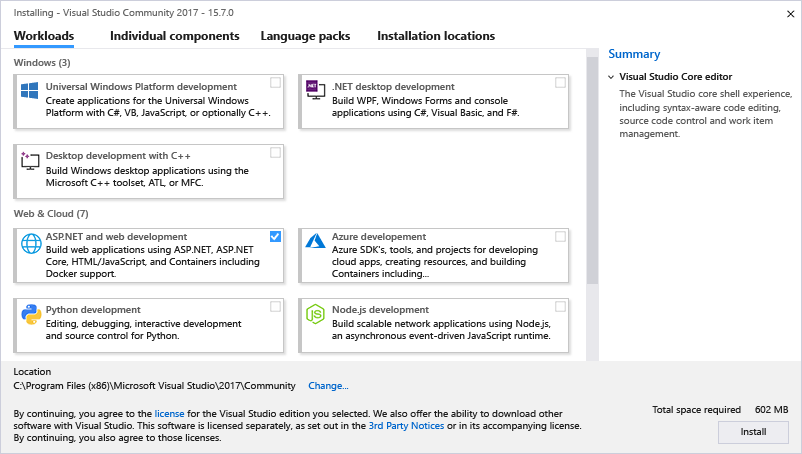Go to Installation locations tab
Viewport: 802px width, 454px height.
pyautogui.click(x=436, y=36)
